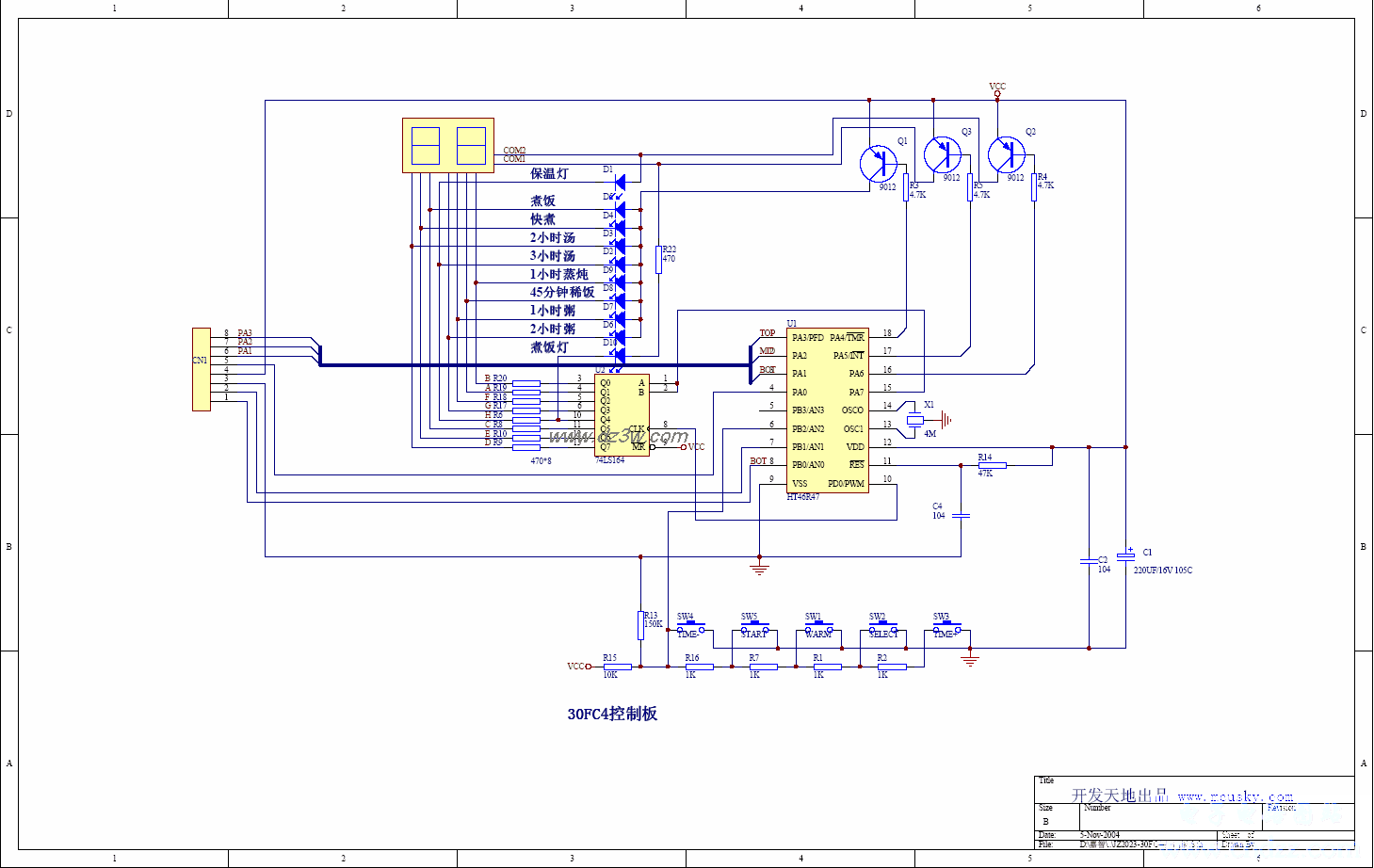Select the CN1 connector
1374x868 pixels.
[201, 369]
